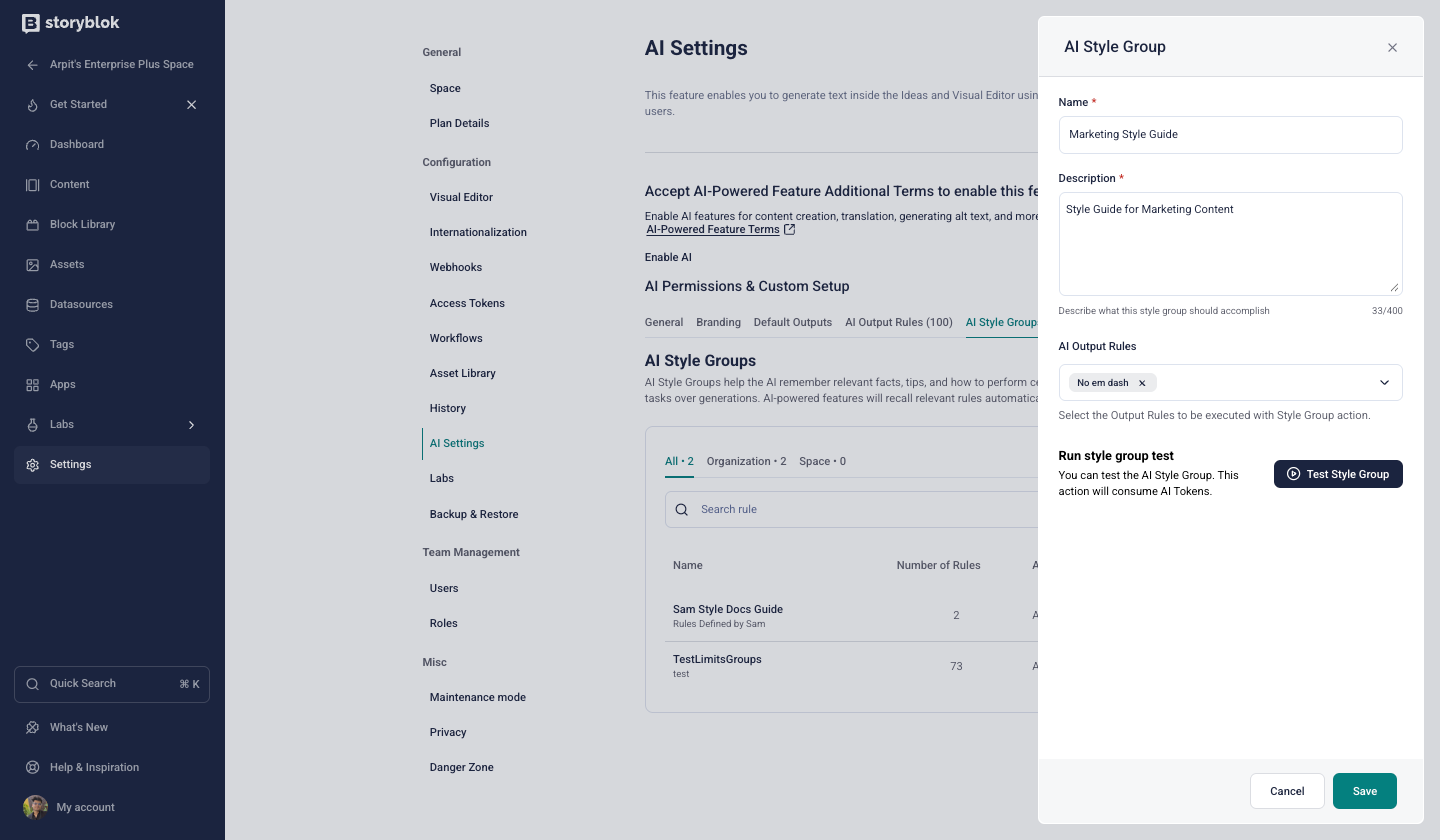The height and width of the screenshot is (840, 1440).
Task: Dismiss the Get Started item
Action: pos(192,105)
